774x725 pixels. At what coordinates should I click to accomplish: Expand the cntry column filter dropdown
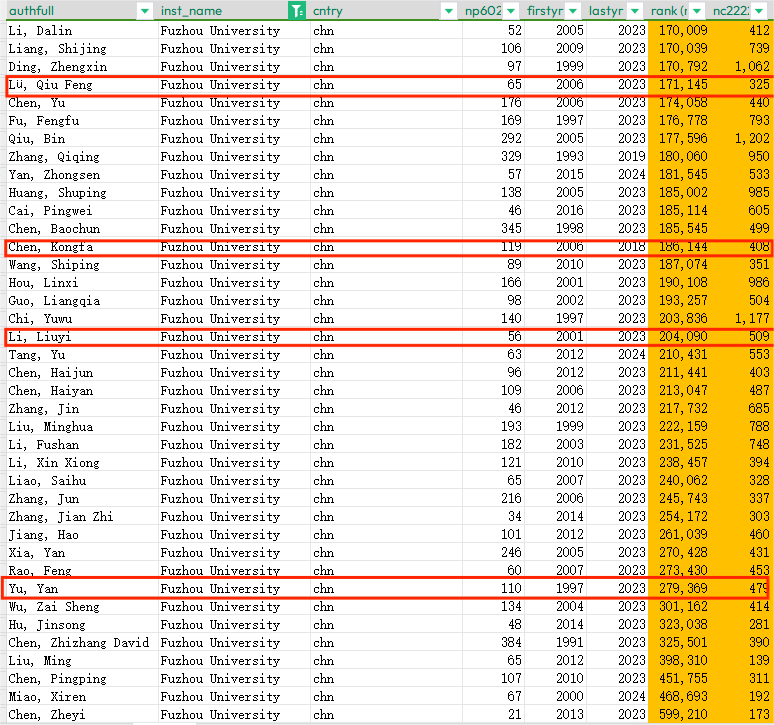click(x=449, y=11)
